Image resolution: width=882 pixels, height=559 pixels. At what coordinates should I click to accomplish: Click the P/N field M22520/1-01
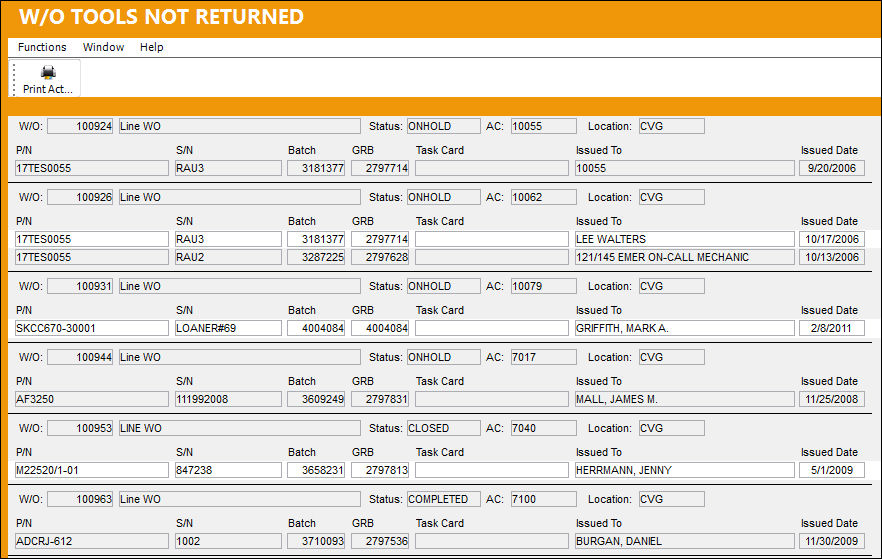pos(92,470)
